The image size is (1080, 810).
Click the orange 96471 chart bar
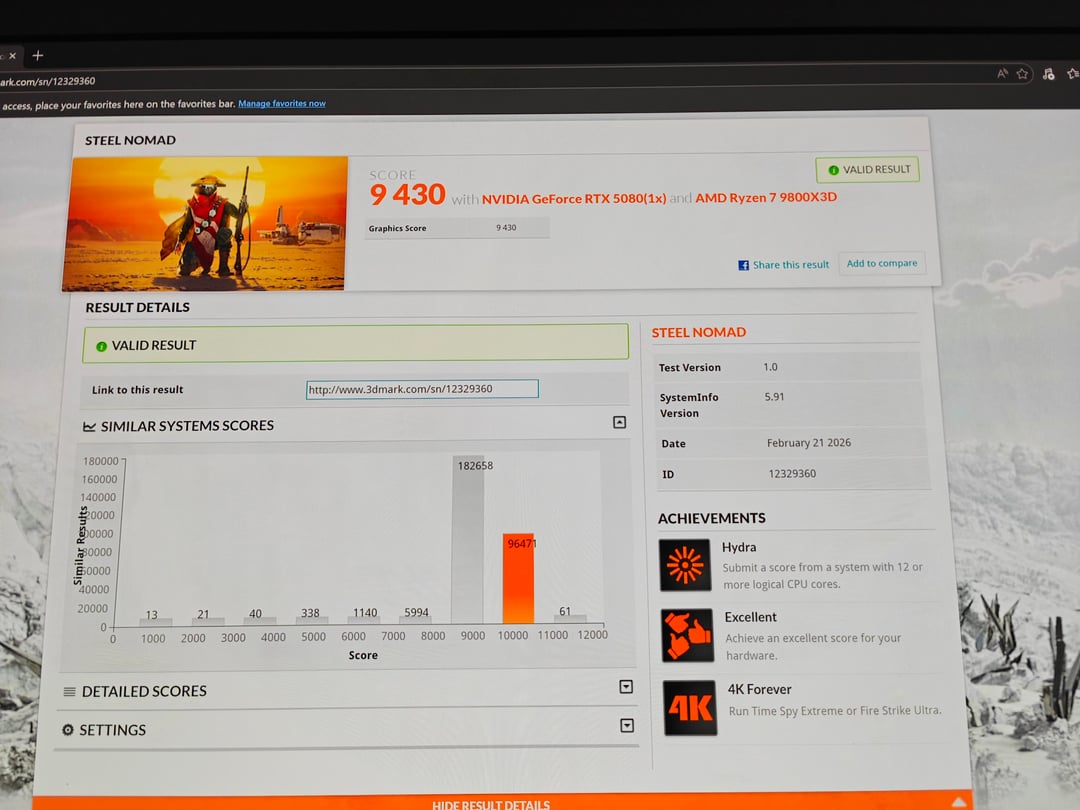(518, 578)
